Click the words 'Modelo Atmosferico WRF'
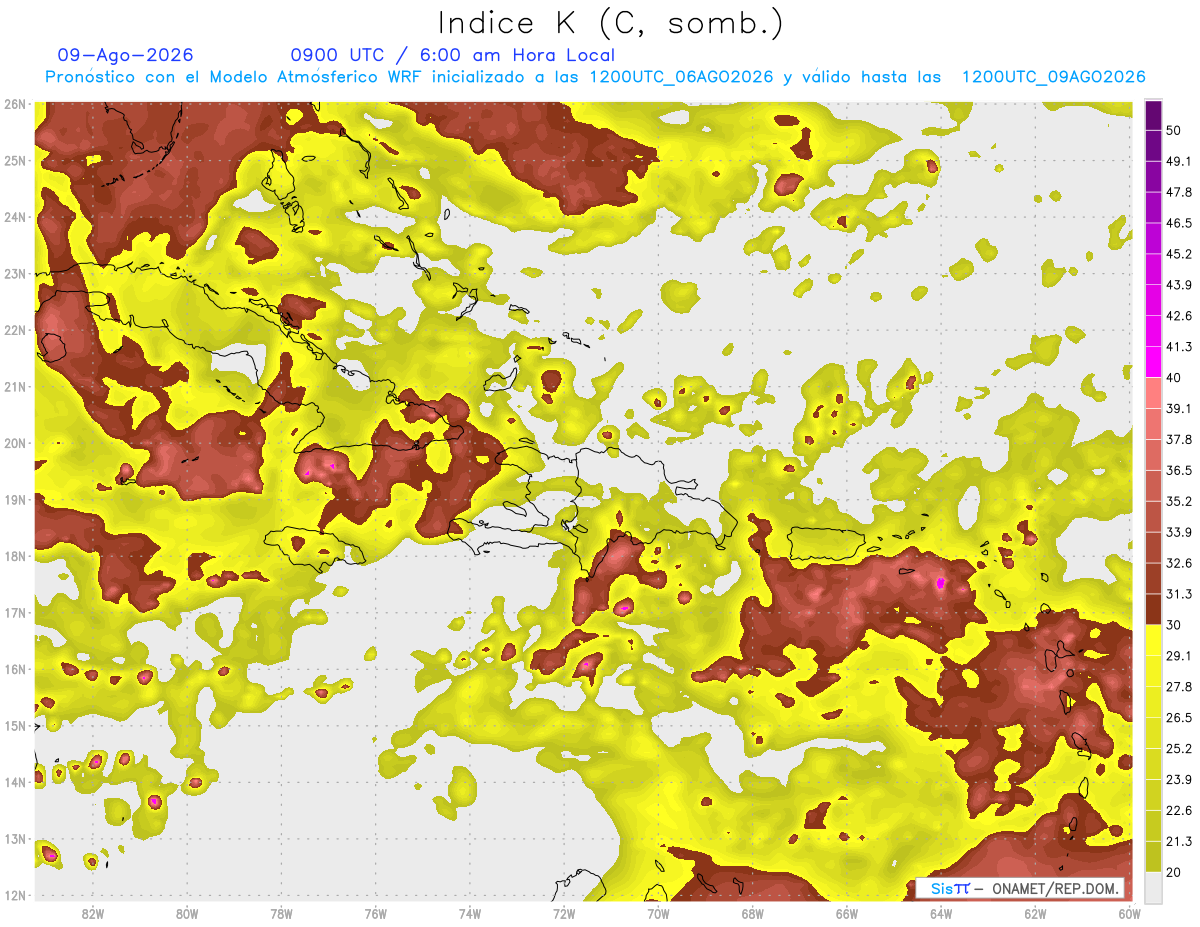1200x927 pixels. pos(318,77)
